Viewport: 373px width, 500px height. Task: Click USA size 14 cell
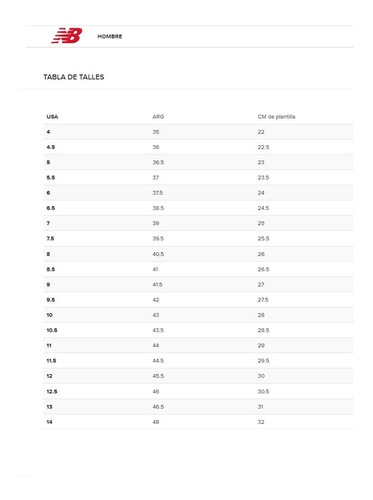coord(49,422)
